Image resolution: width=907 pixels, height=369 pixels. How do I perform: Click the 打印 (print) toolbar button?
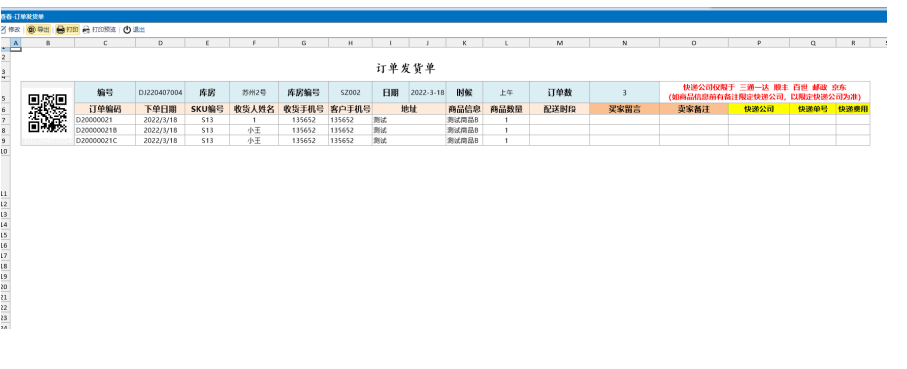(x=67, y=29)
